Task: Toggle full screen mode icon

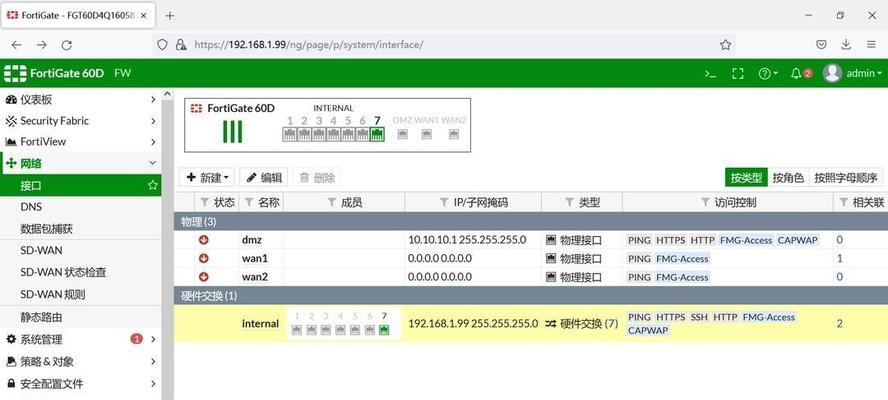Action: [737, 74]
